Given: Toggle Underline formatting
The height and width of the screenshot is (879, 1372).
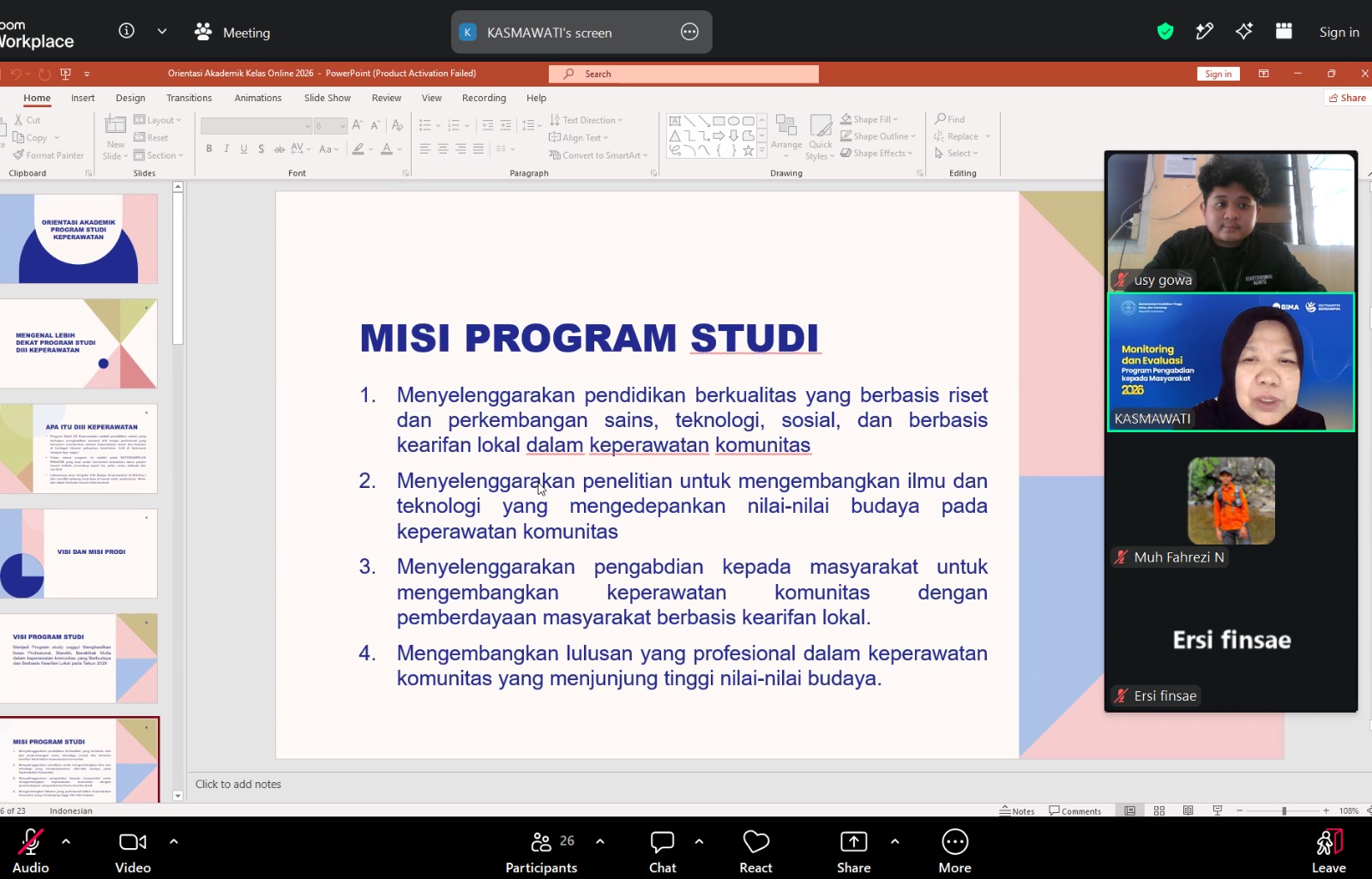Looking at the screenshot, I should click(x=244, y=148).
